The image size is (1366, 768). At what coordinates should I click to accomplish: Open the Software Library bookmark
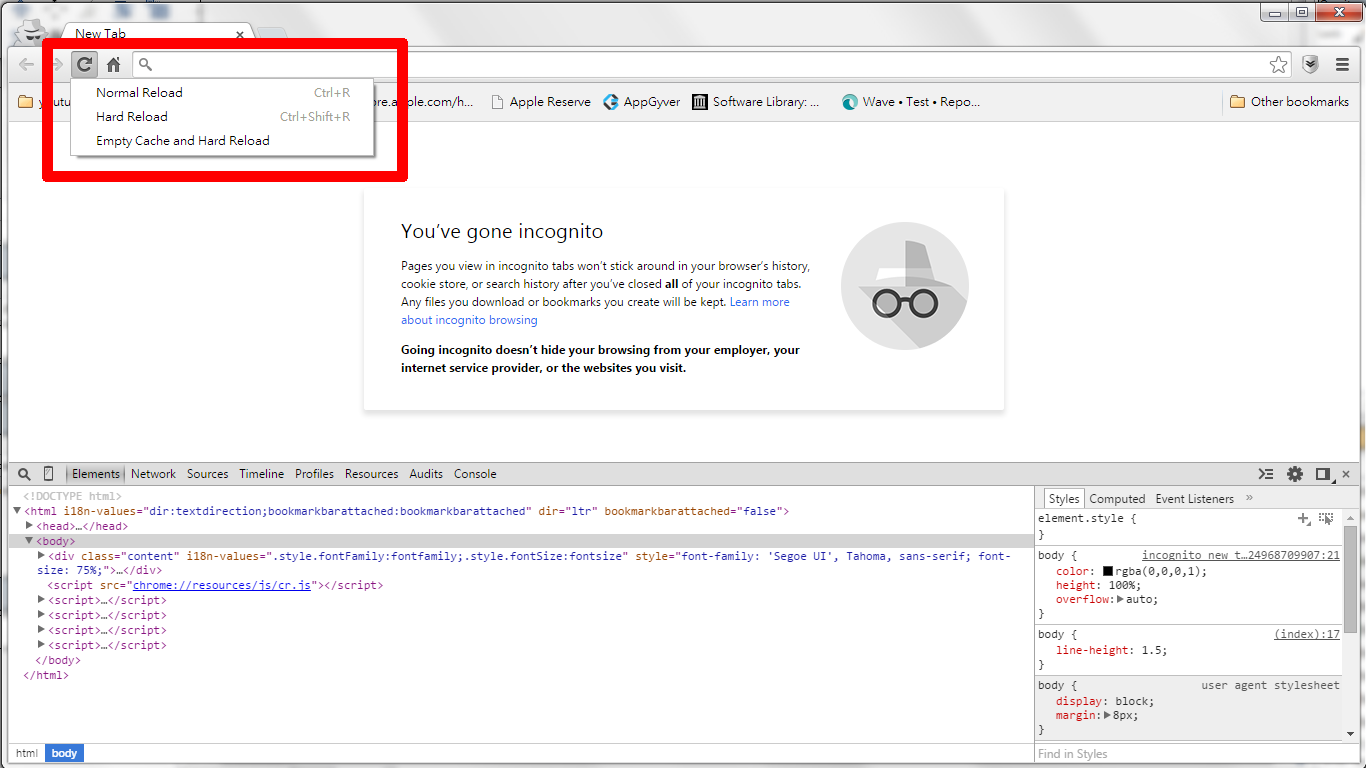click(x=756, y=102)
